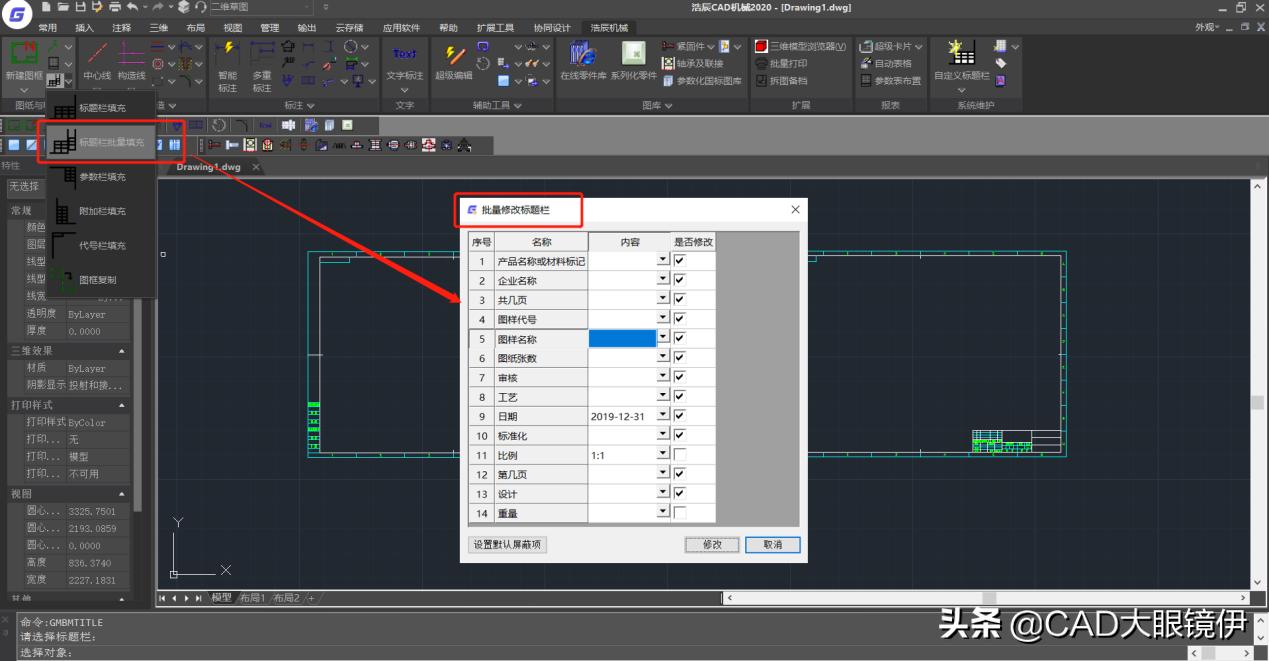Check the 重量 row modify checkbox

(x=680, y=513)
